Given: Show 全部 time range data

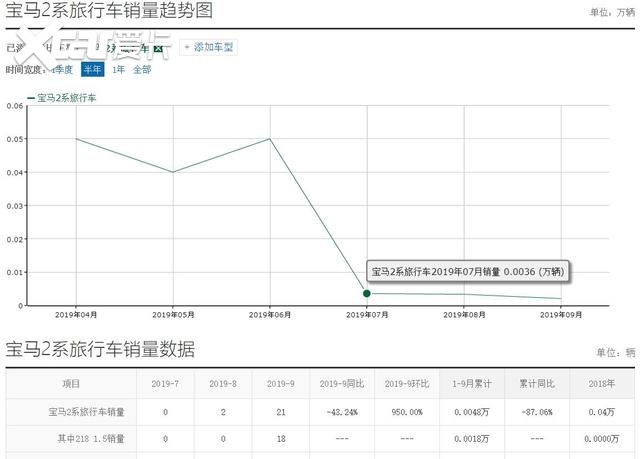Looking at the screenshot, I should click(x=142, y=69).
